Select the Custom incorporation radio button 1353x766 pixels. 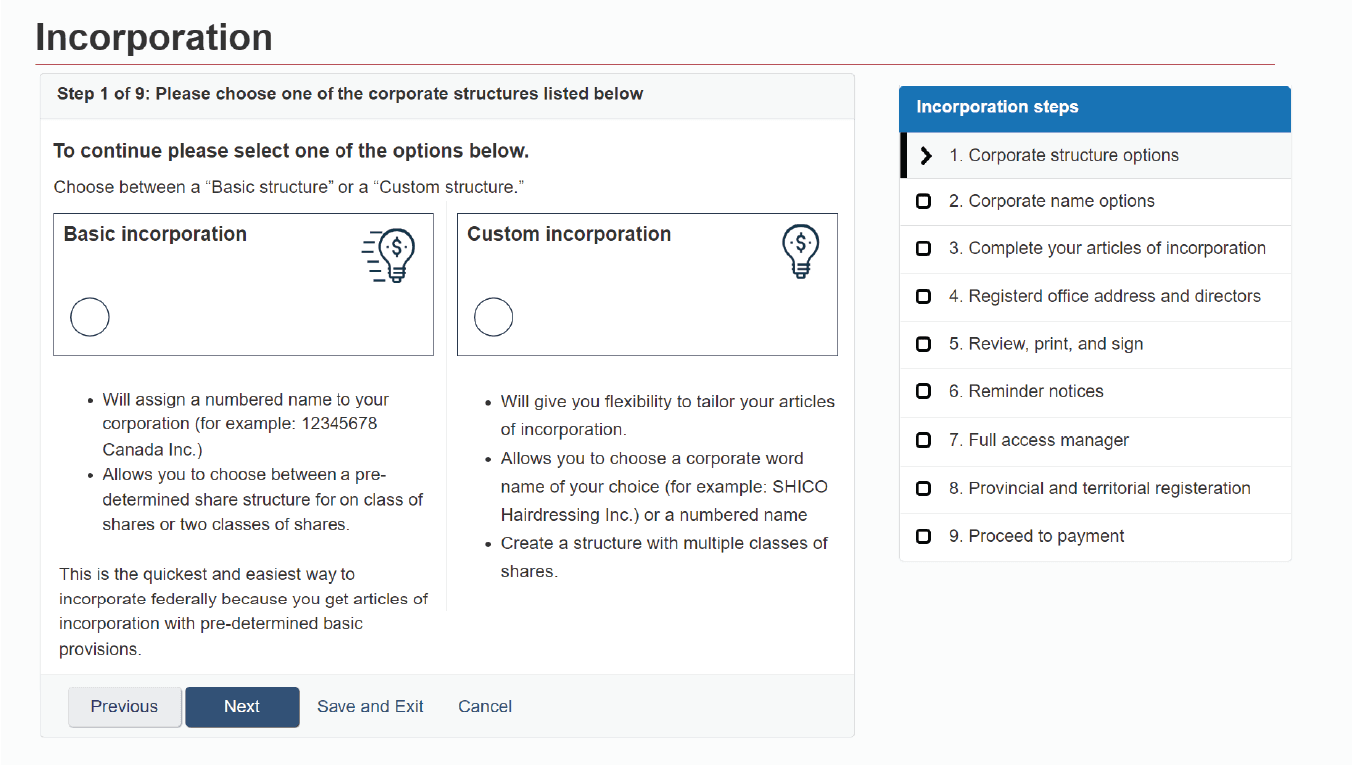tap(493, 317)
